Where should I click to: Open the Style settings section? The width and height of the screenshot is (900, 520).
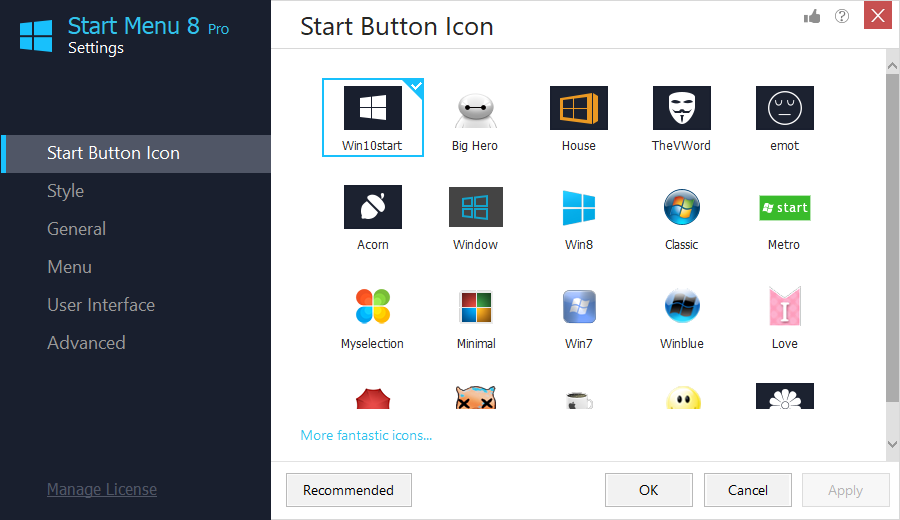click(x=66, y=191)
